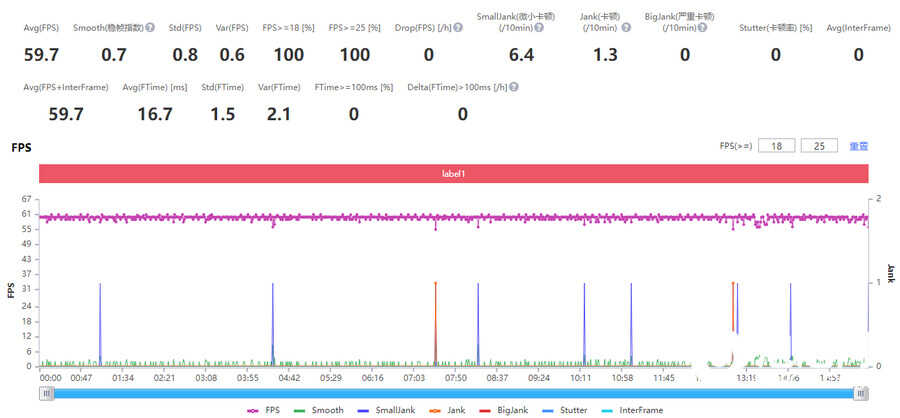Focus the FPS threshold field showing 25
900x418 pixels.
coord(818,146)
